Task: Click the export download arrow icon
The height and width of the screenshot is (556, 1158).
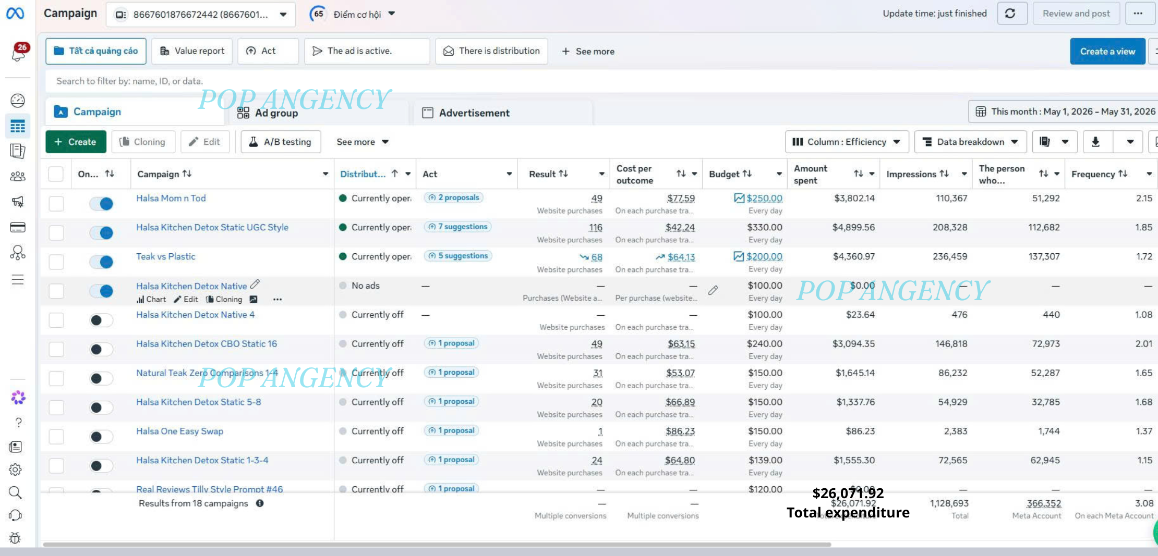Action: 1095,142
